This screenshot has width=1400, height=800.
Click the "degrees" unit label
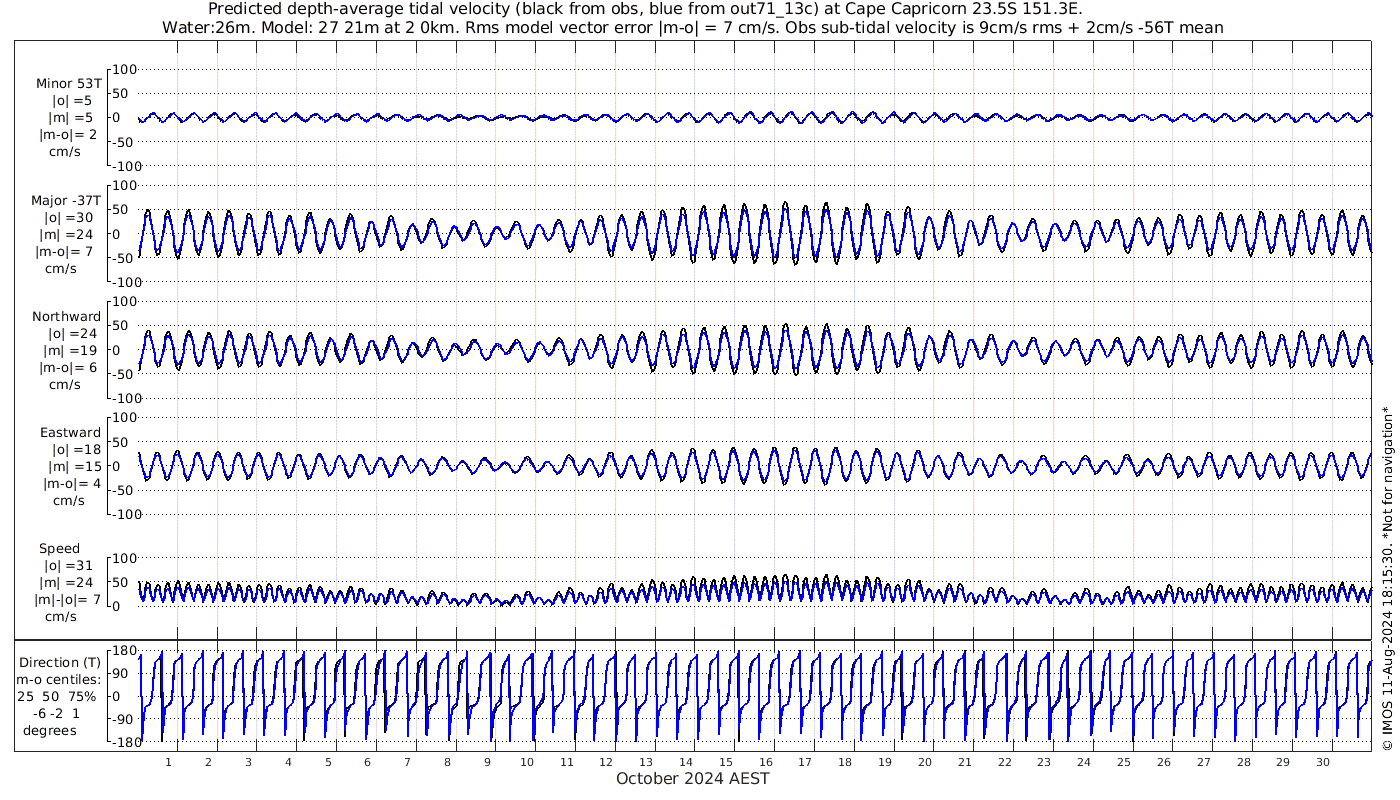tap(51, 731)
